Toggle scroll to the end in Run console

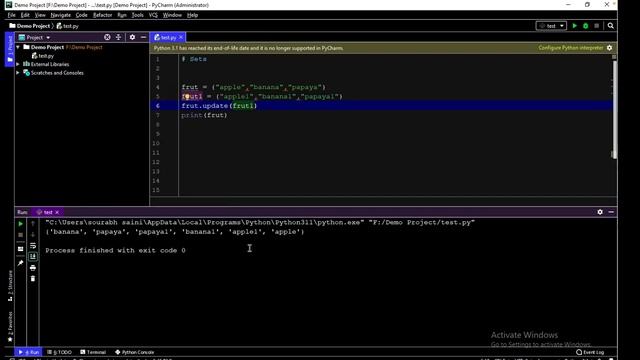tap(33, 256)
